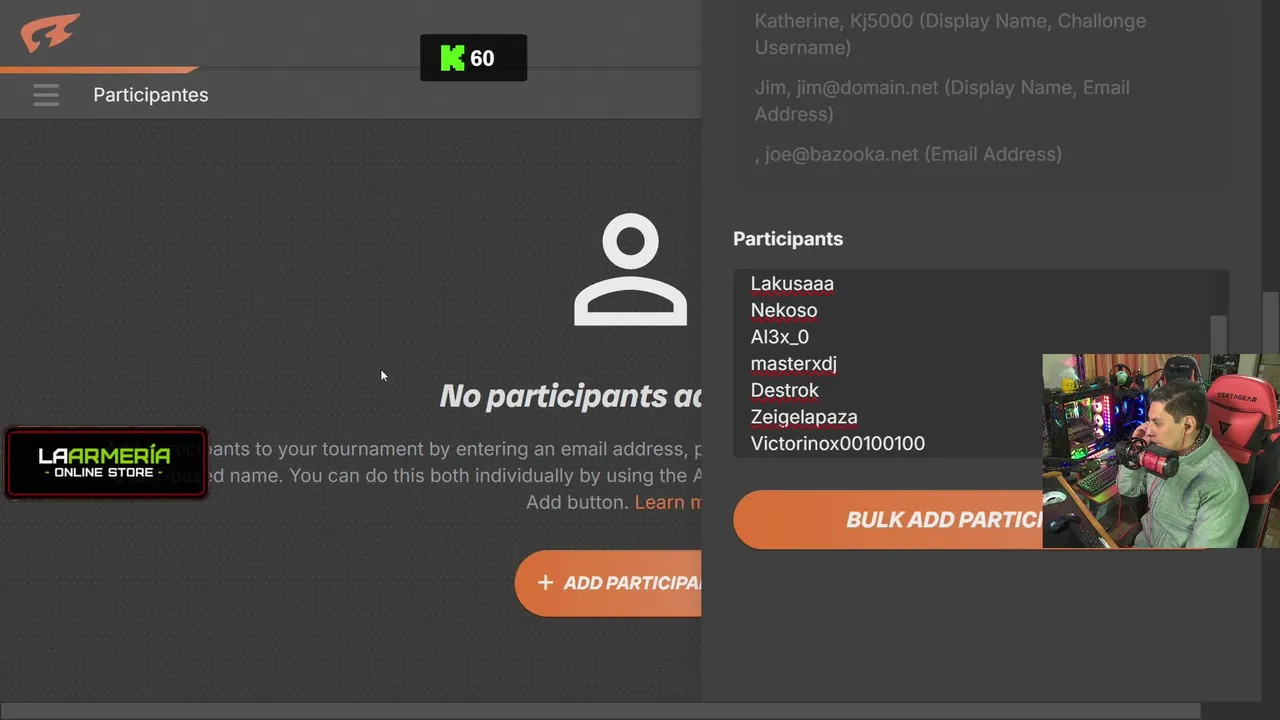Image resolution: width=1280 pixels, height=720 pixels.
Task: Click the streamer webcam overlay
Action: (1161, 451)
